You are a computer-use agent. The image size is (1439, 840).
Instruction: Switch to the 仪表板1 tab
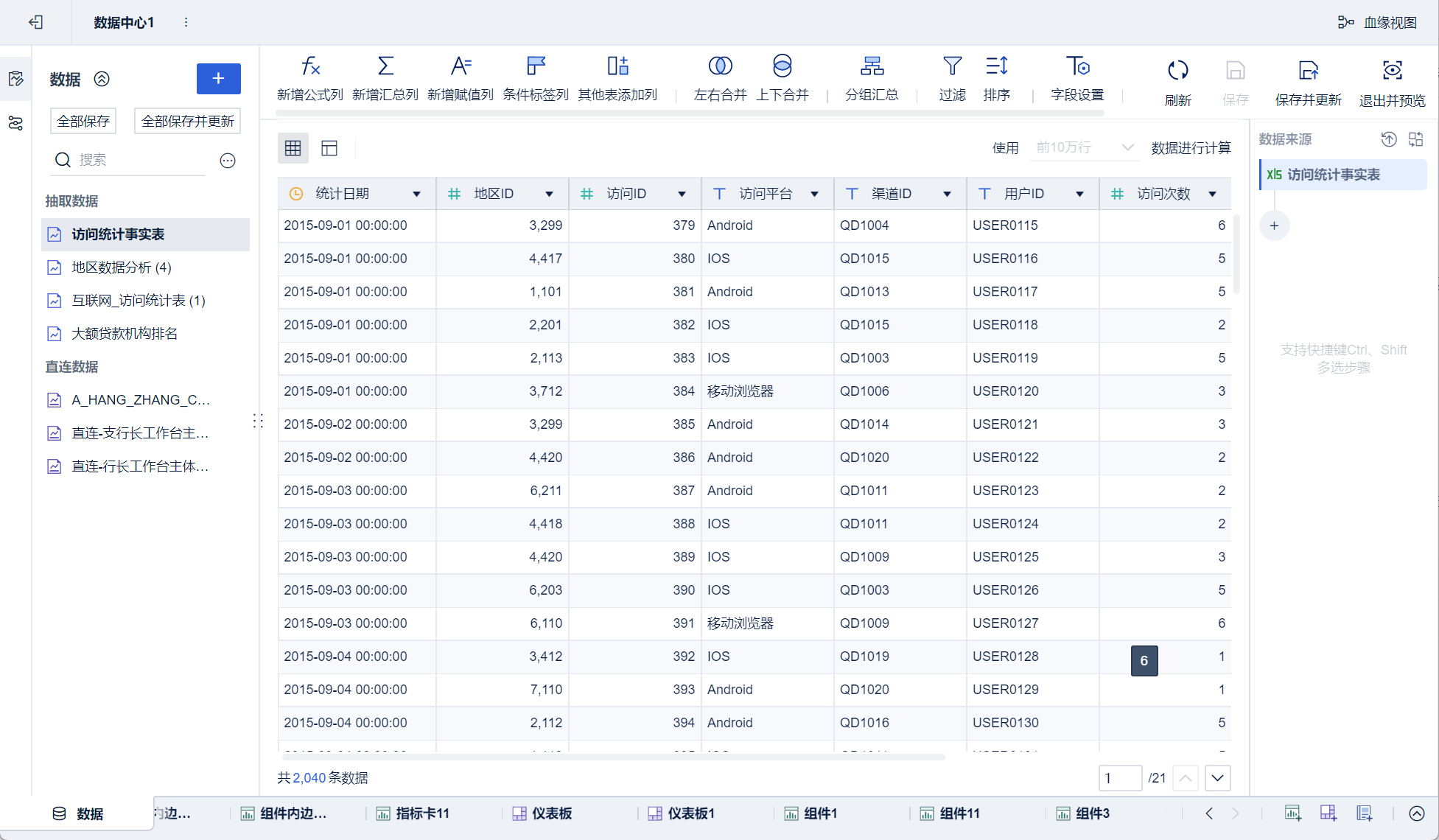click(x=690, y=813)
